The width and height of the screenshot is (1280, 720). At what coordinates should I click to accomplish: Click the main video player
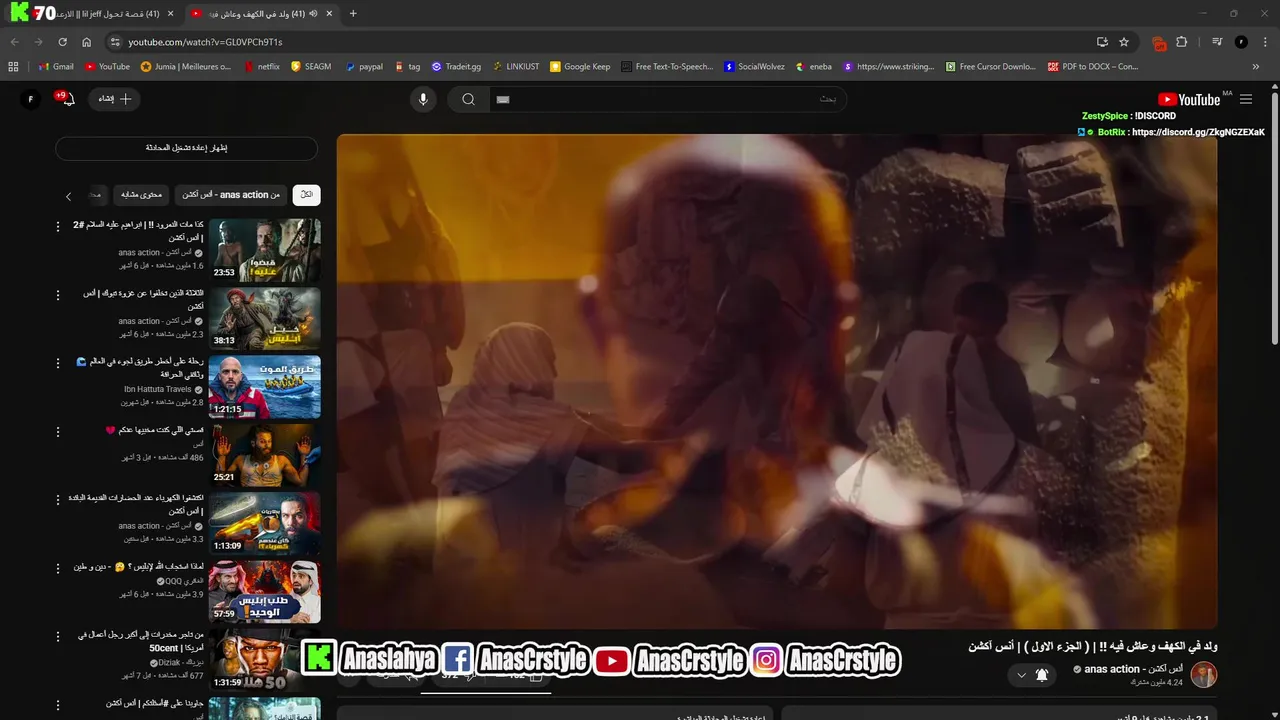[777, 382]
